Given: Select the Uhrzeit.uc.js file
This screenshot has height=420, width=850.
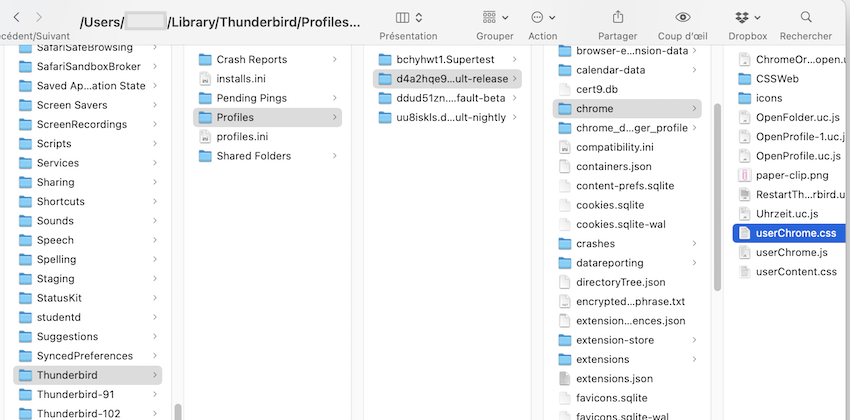Looking at the screenshot, I should point(789,214).
